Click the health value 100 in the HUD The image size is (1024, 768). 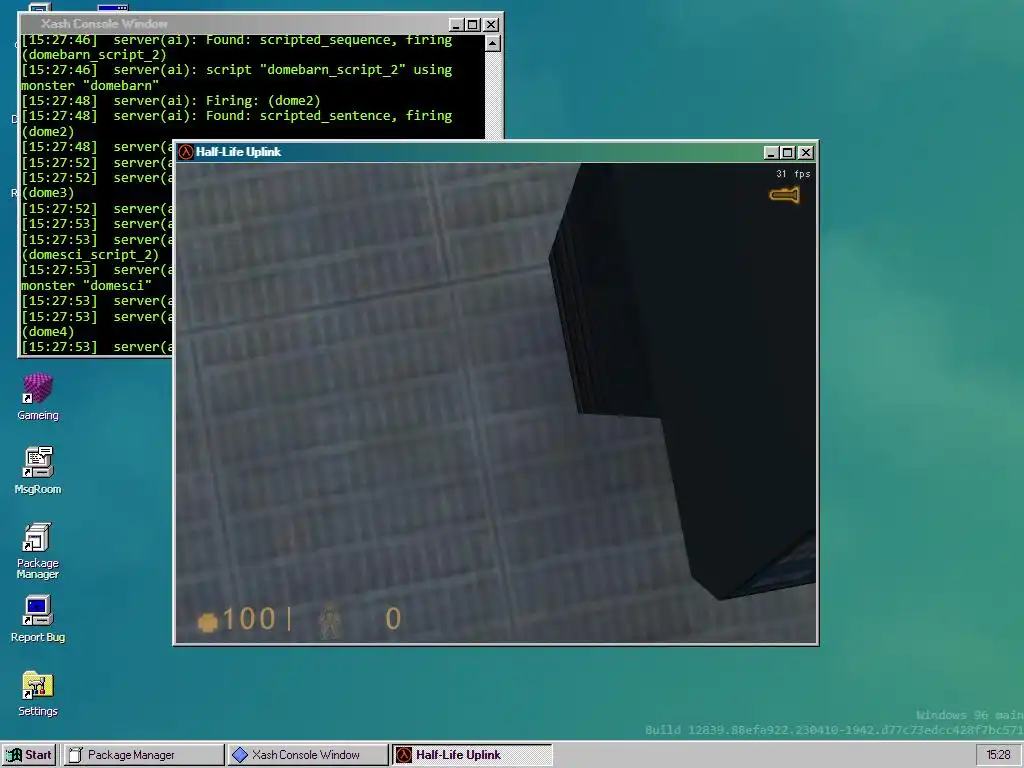tap(249, 619)
